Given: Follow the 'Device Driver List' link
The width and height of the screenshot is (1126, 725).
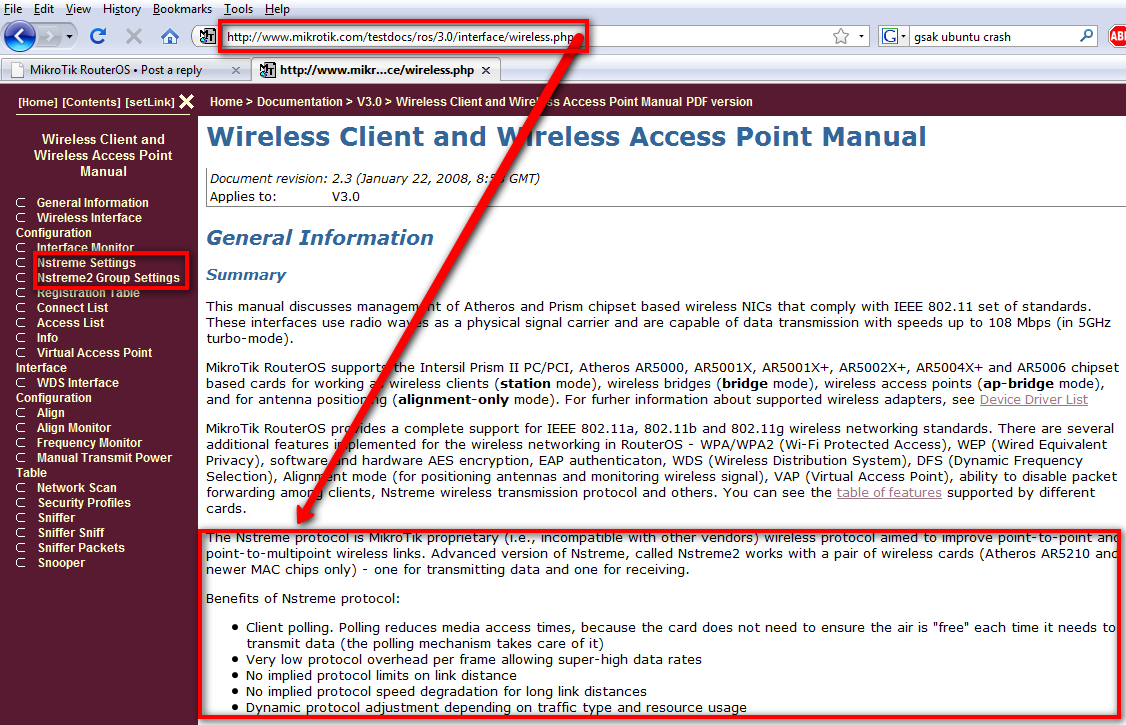Looking at the screenshot, I should 1033,400.
